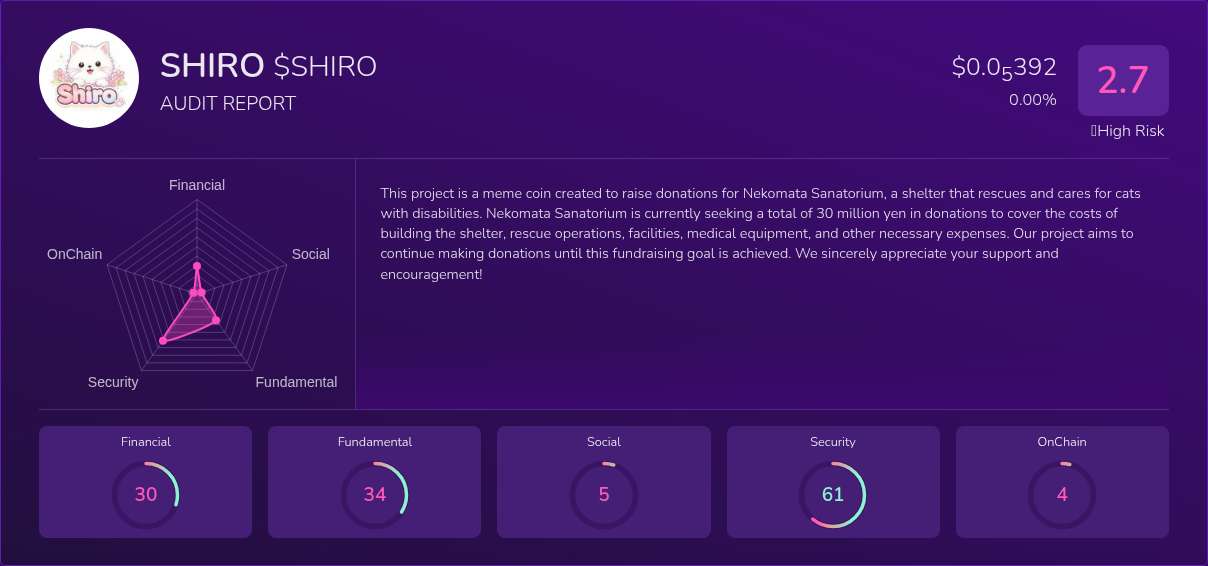1208x566 pixels.
Task: Click the High Risk label
Action: click(1127, 131)
